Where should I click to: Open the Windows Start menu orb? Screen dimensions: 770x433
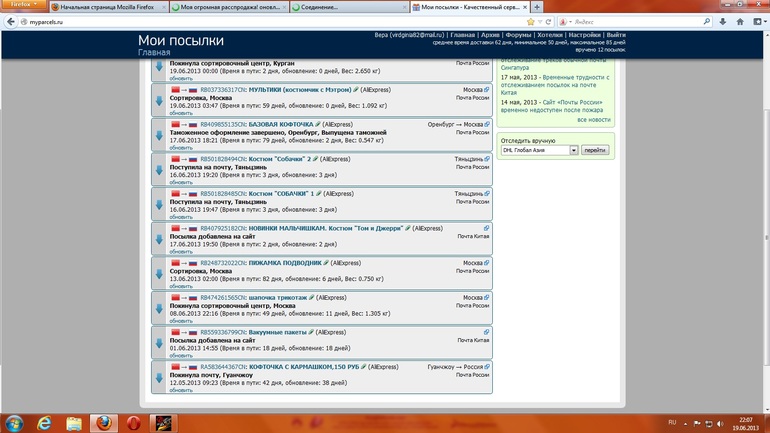14,423
